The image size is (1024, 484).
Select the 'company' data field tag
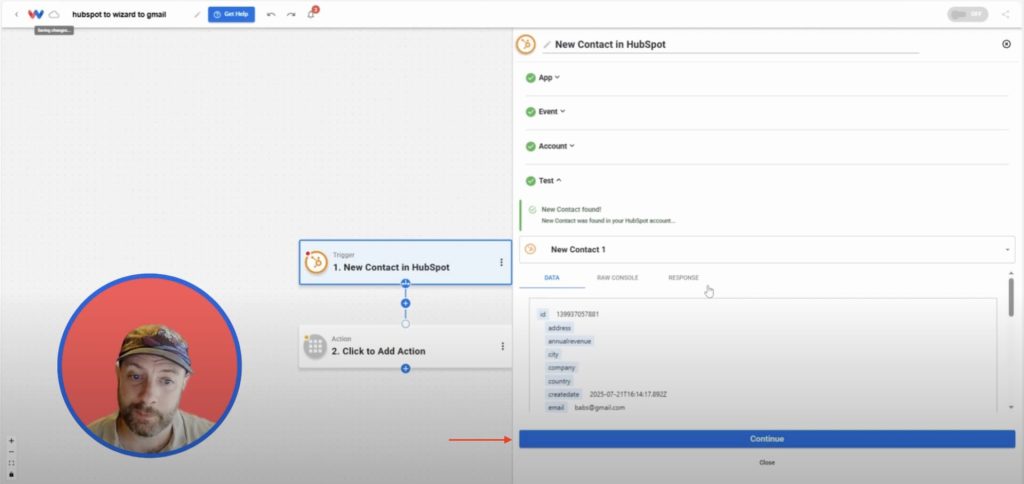point(562,368)
